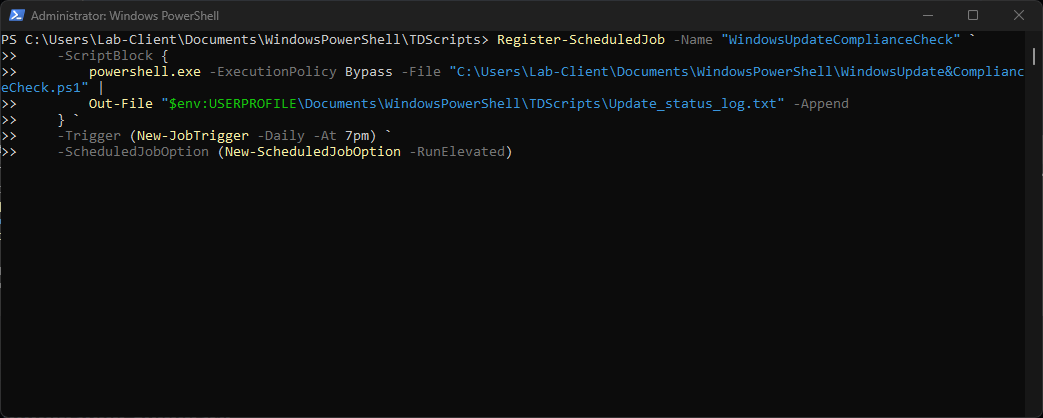Click the -ScriptBlock parameter
The width and height of the screenshot is (1043, 418).
pos(105,55)
